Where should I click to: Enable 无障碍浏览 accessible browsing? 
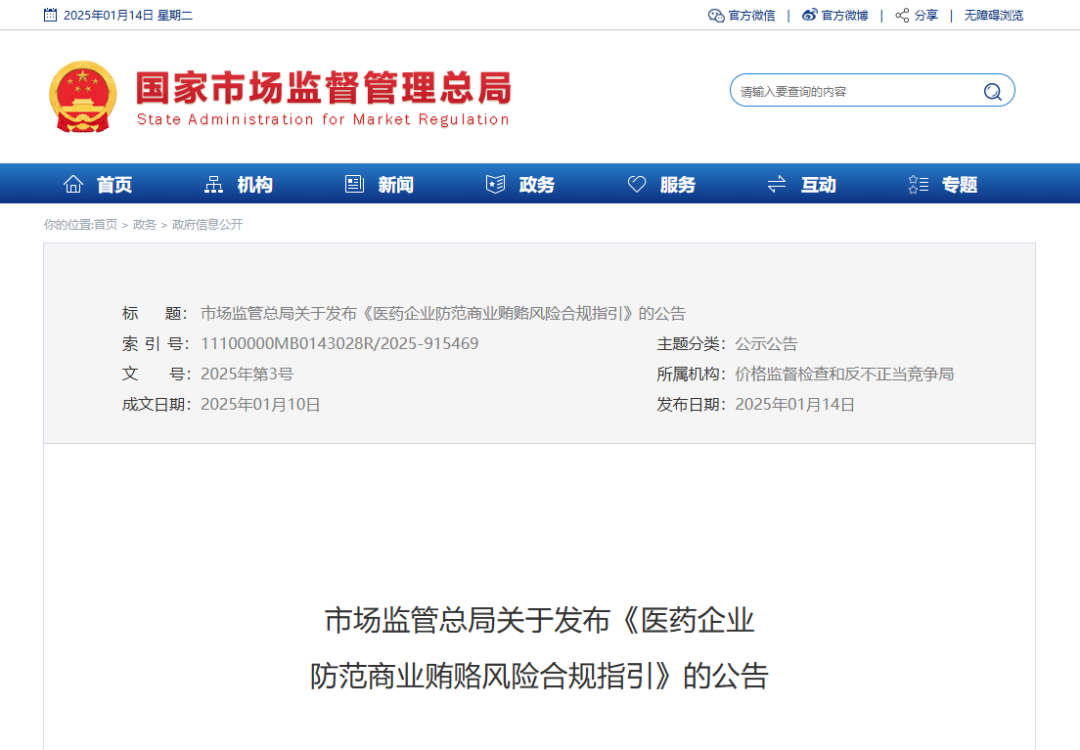tap(993, 15)
